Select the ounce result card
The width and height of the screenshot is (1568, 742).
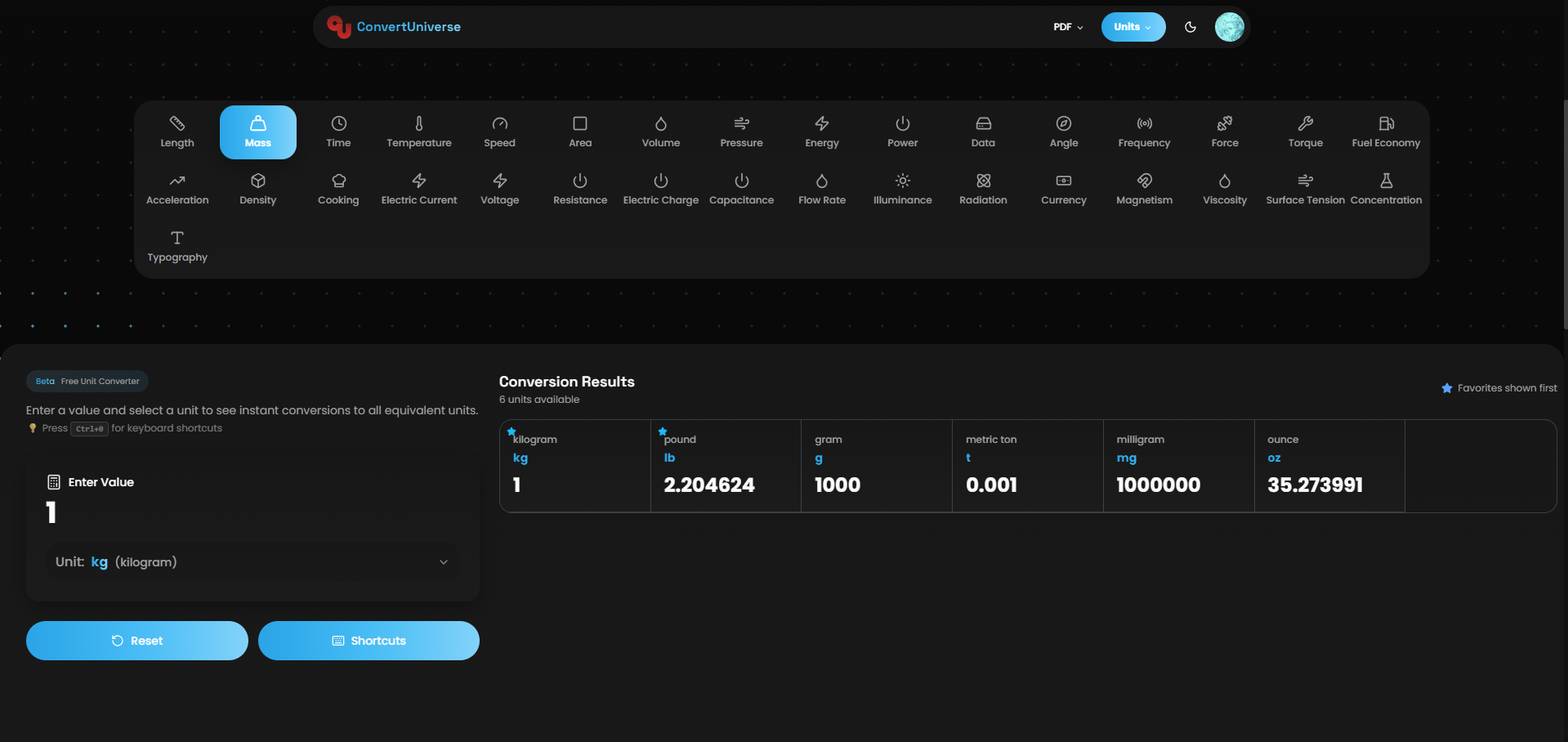pos(1329,466)
